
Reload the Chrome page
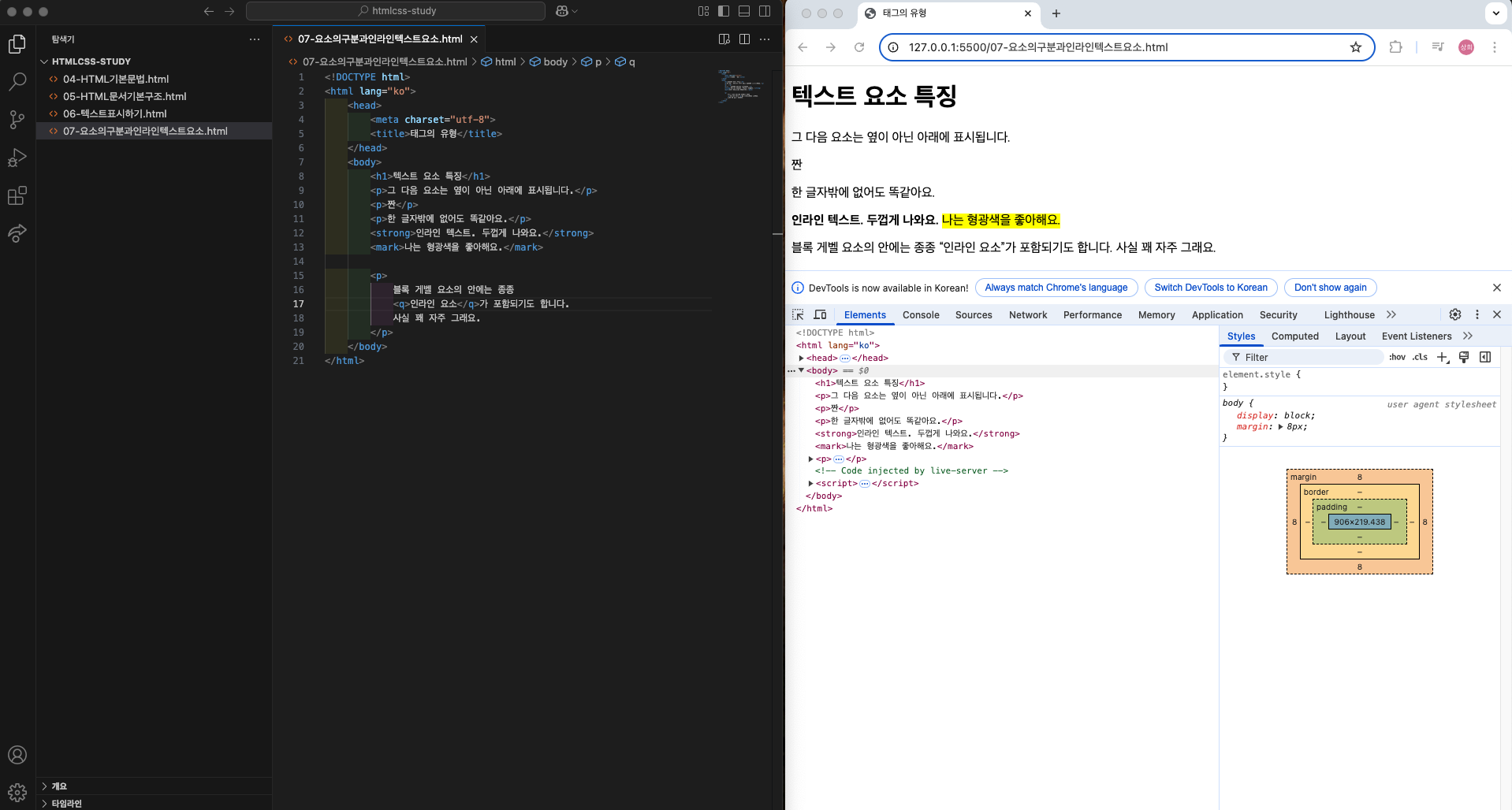(x=859, y=47)
